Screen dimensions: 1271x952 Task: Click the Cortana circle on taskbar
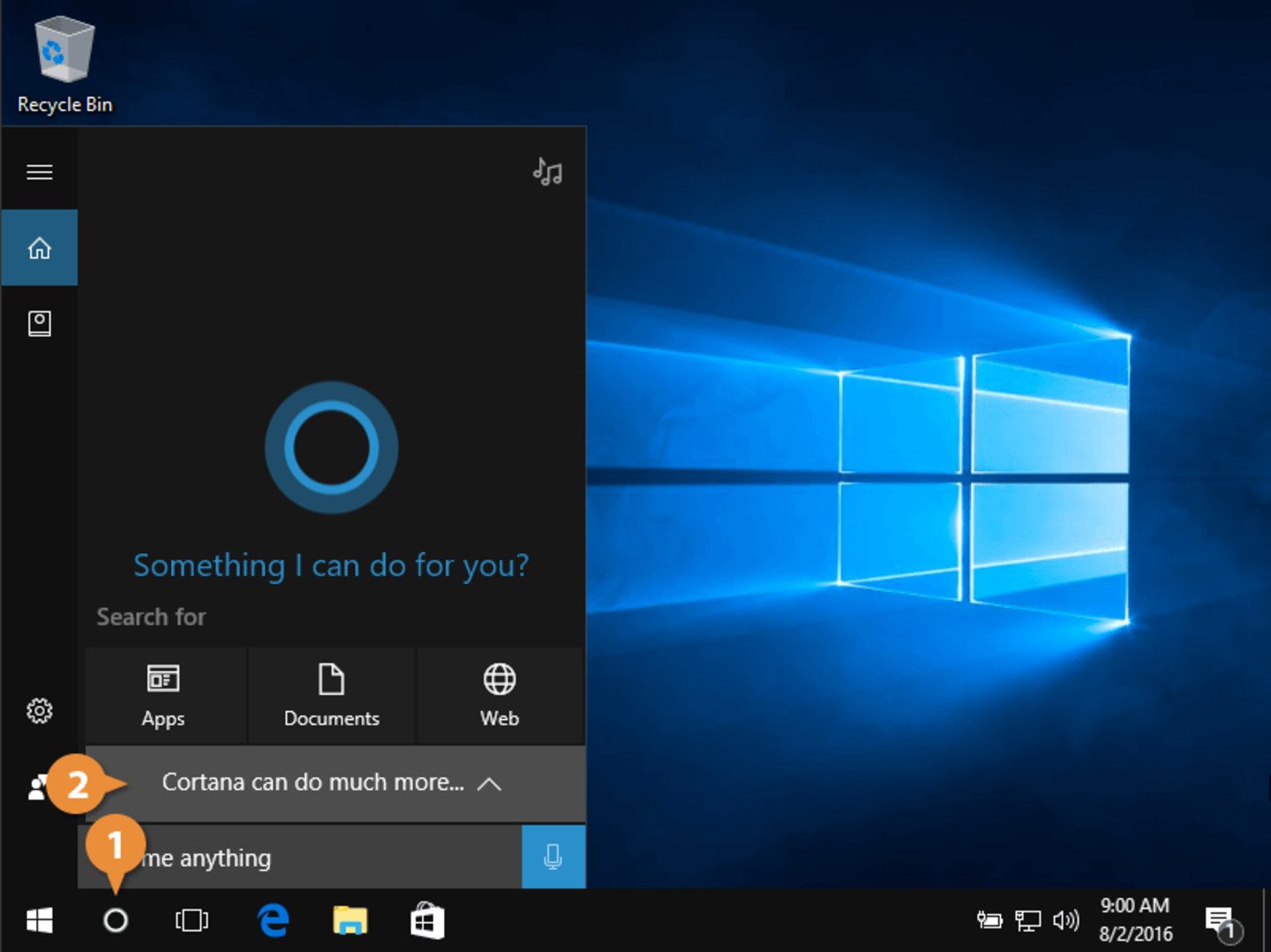pos(116,920)
